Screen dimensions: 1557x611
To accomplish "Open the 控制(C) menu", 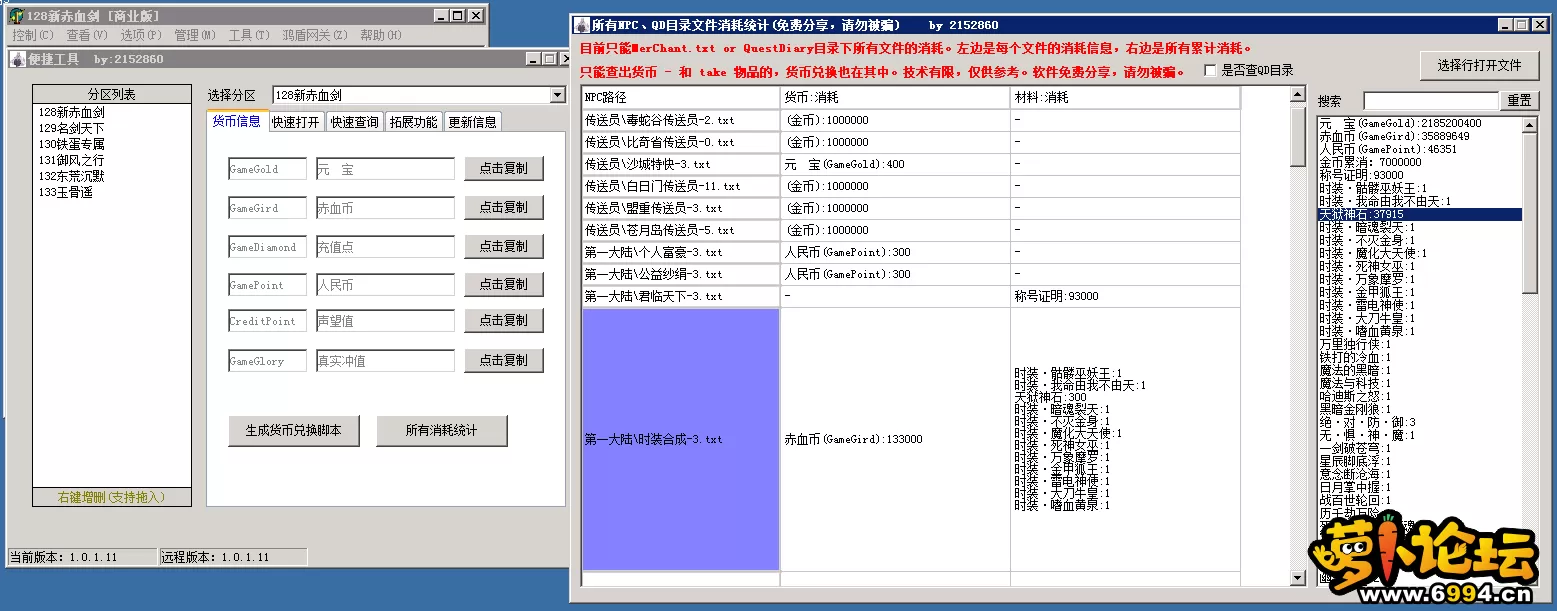I will pyautogui.click(x=31, y=35).
